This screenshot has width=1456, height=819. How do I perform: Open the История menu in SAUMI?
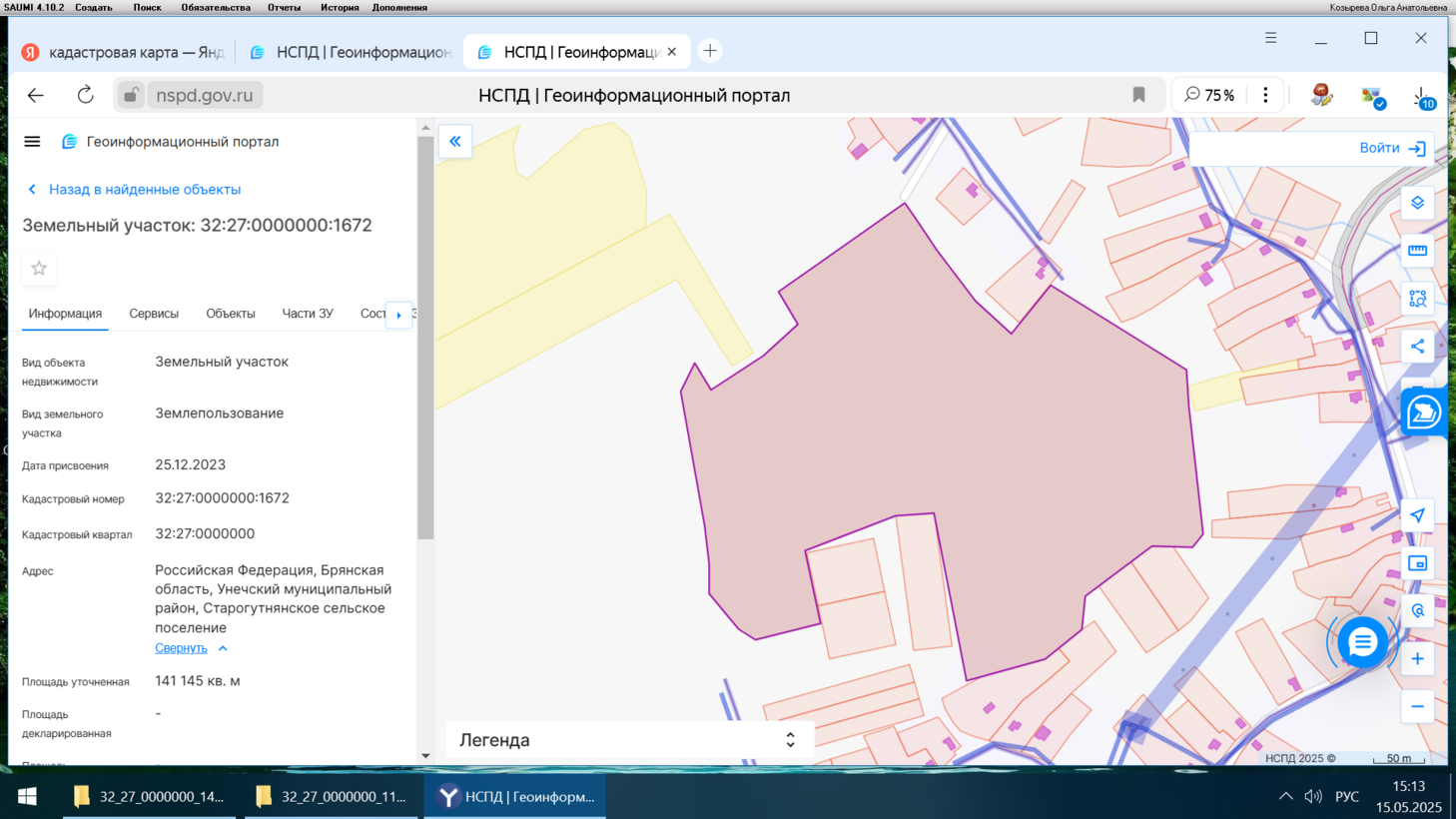pyautogui.click(x=340, y=7)
